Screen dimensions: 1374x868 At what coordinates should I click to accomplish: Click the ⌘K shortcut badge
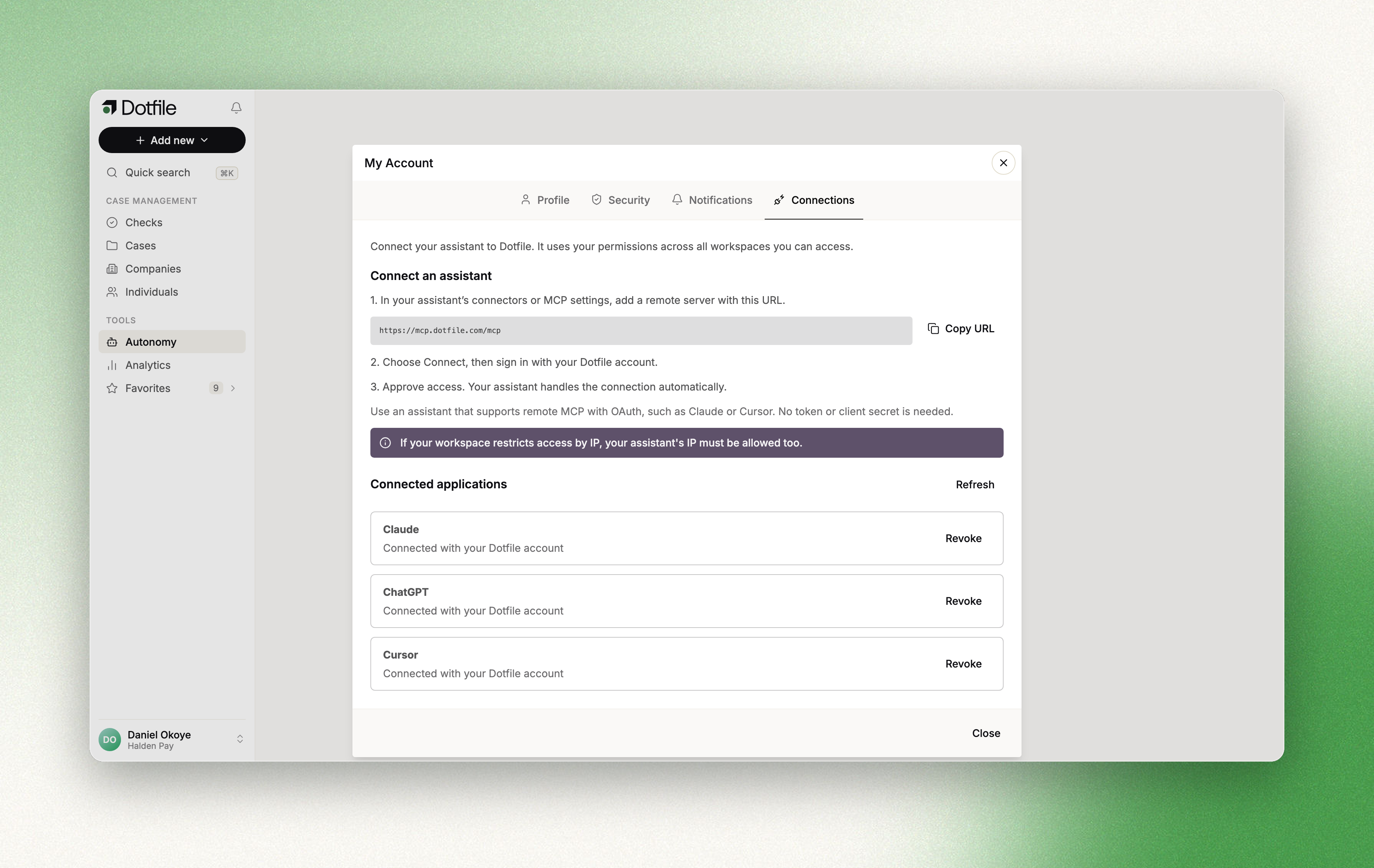(x=227, y=173)
